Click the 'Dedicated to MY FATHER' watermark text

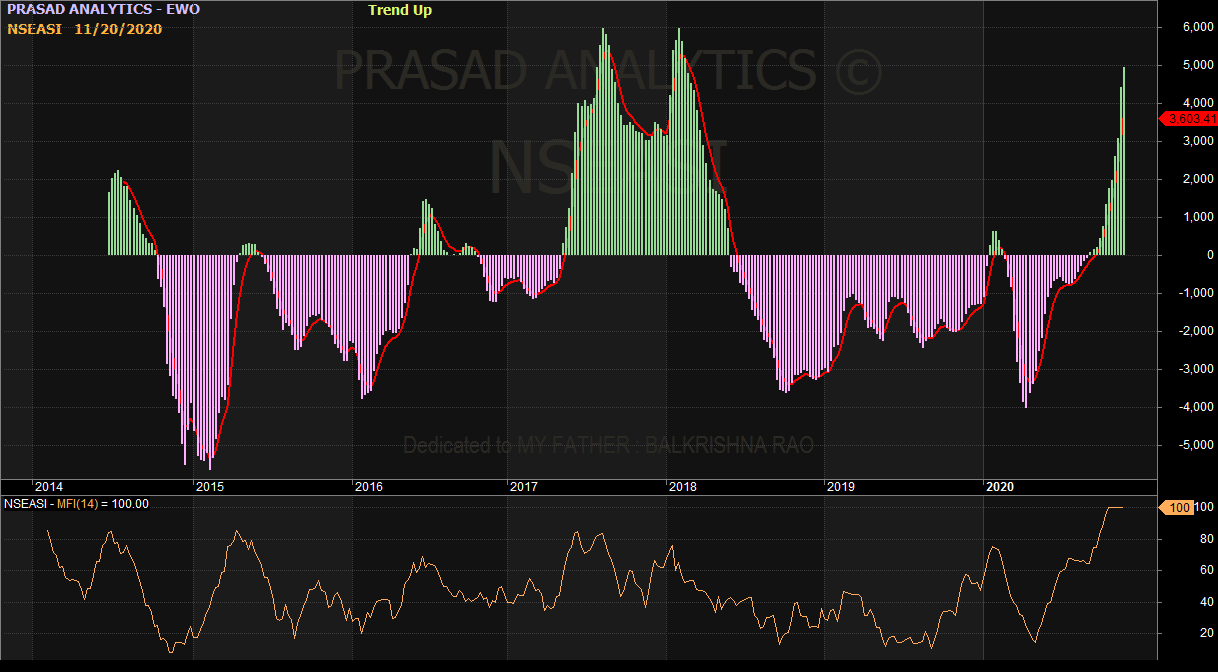pos(608,445)
